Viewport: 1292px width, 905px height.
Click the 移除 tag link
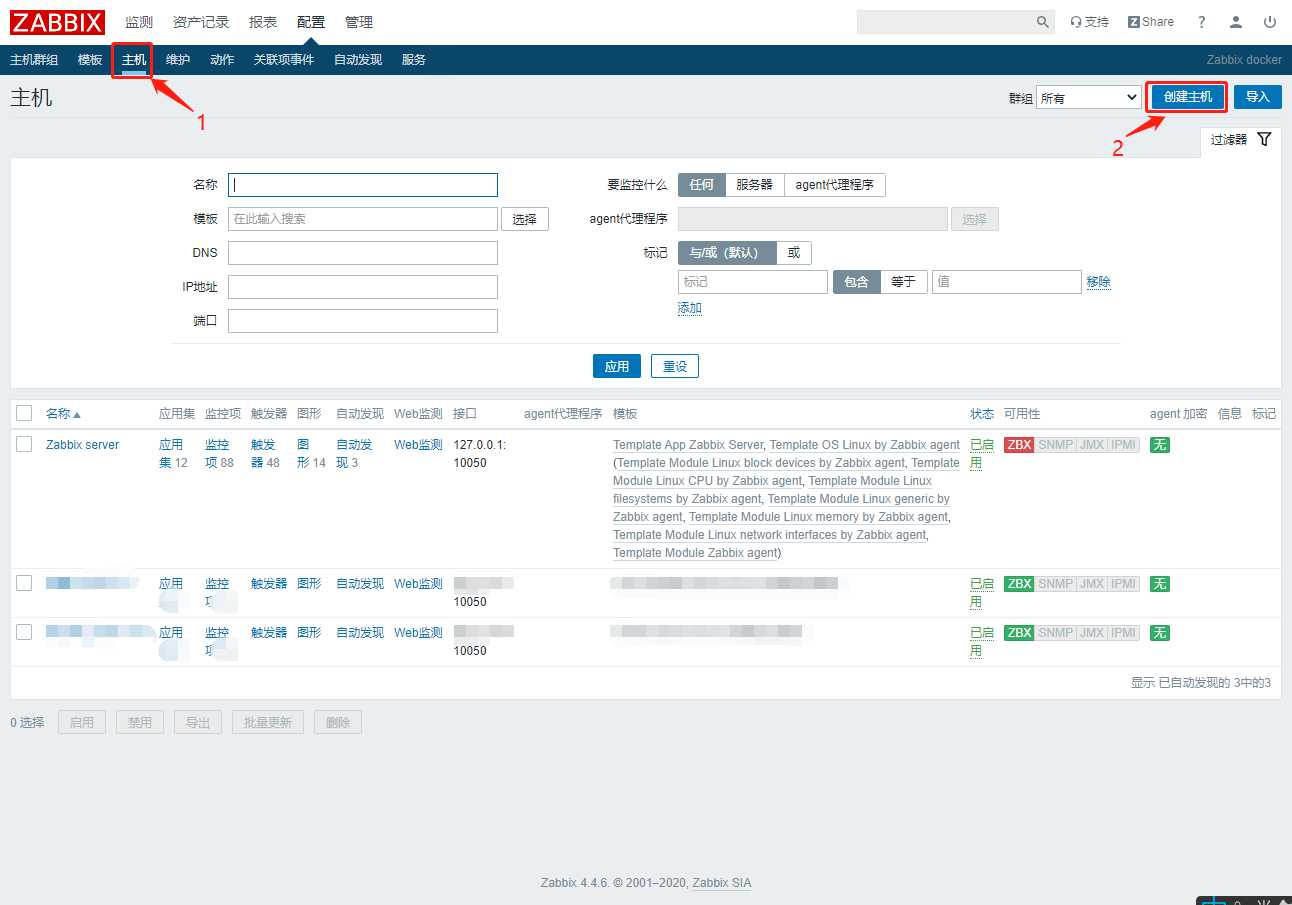click(1098, 282)
